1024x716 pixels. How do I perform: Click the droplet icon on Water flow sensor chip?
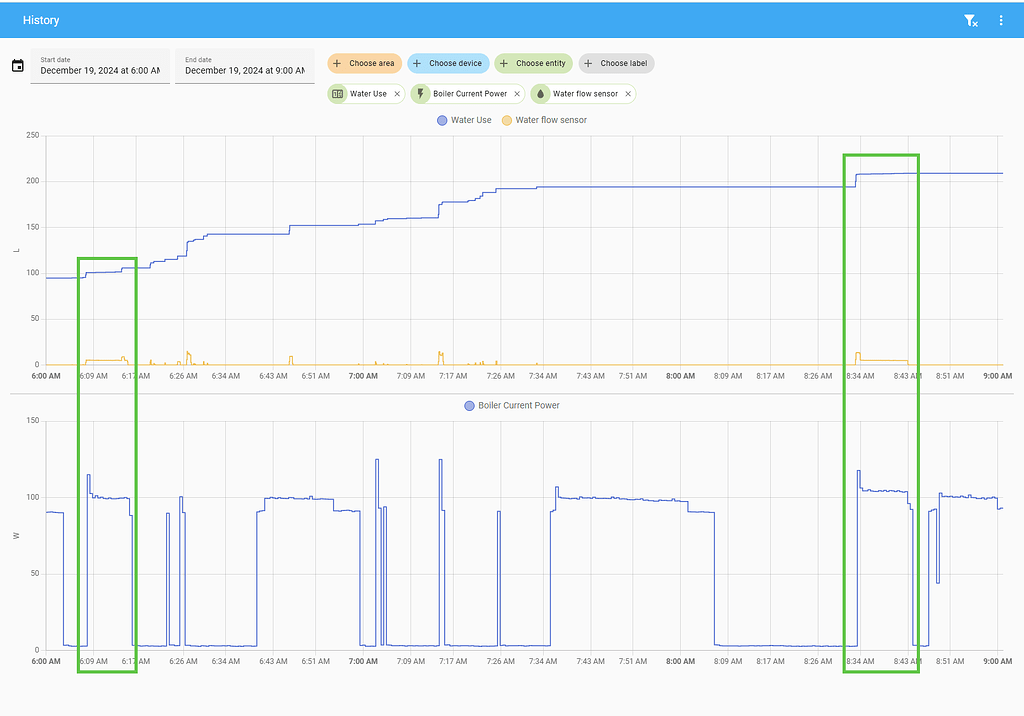[542, 93]
